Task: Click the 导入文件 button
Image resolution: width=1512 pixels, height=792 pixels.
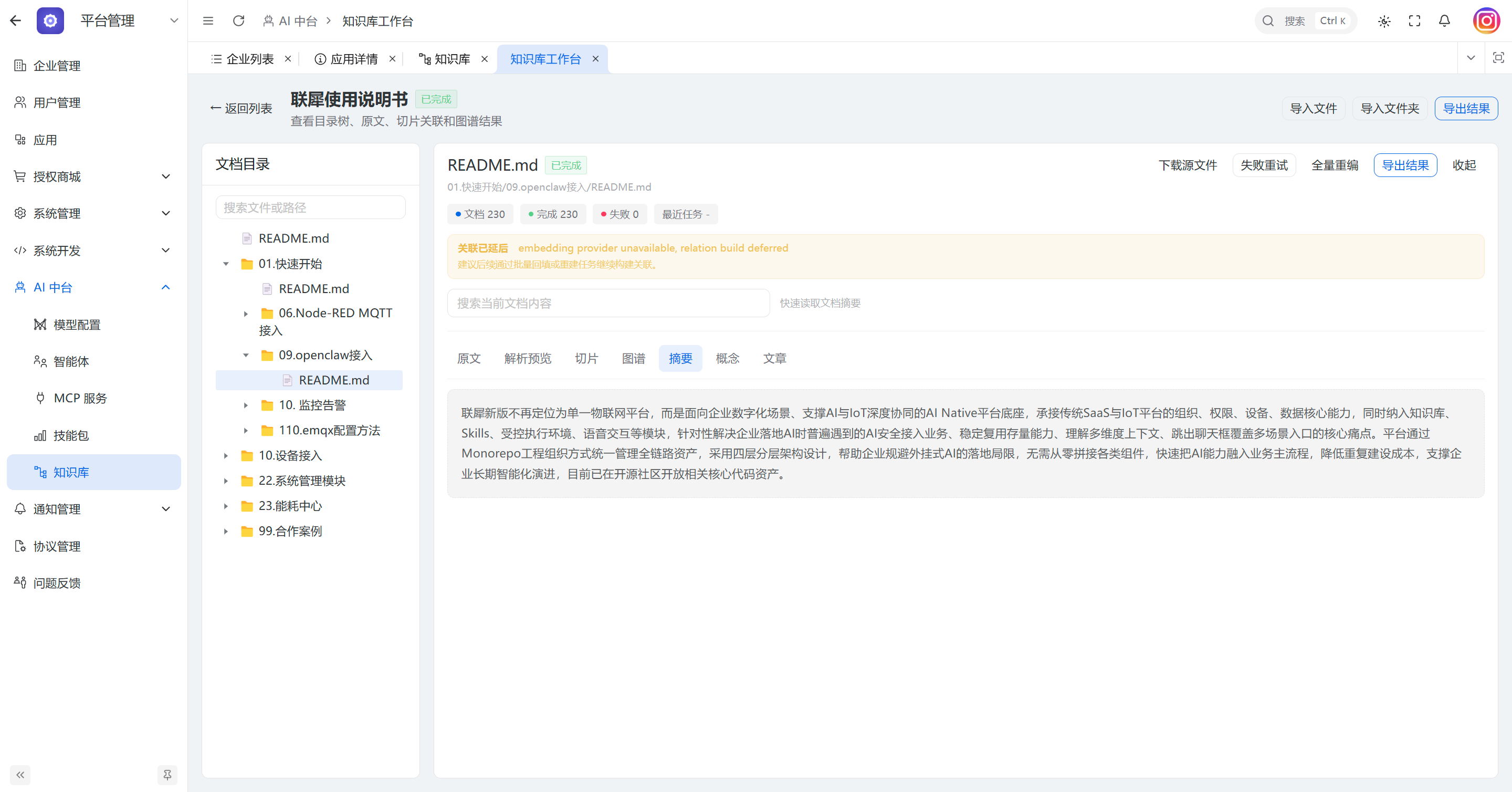Action: (1313, 108)
